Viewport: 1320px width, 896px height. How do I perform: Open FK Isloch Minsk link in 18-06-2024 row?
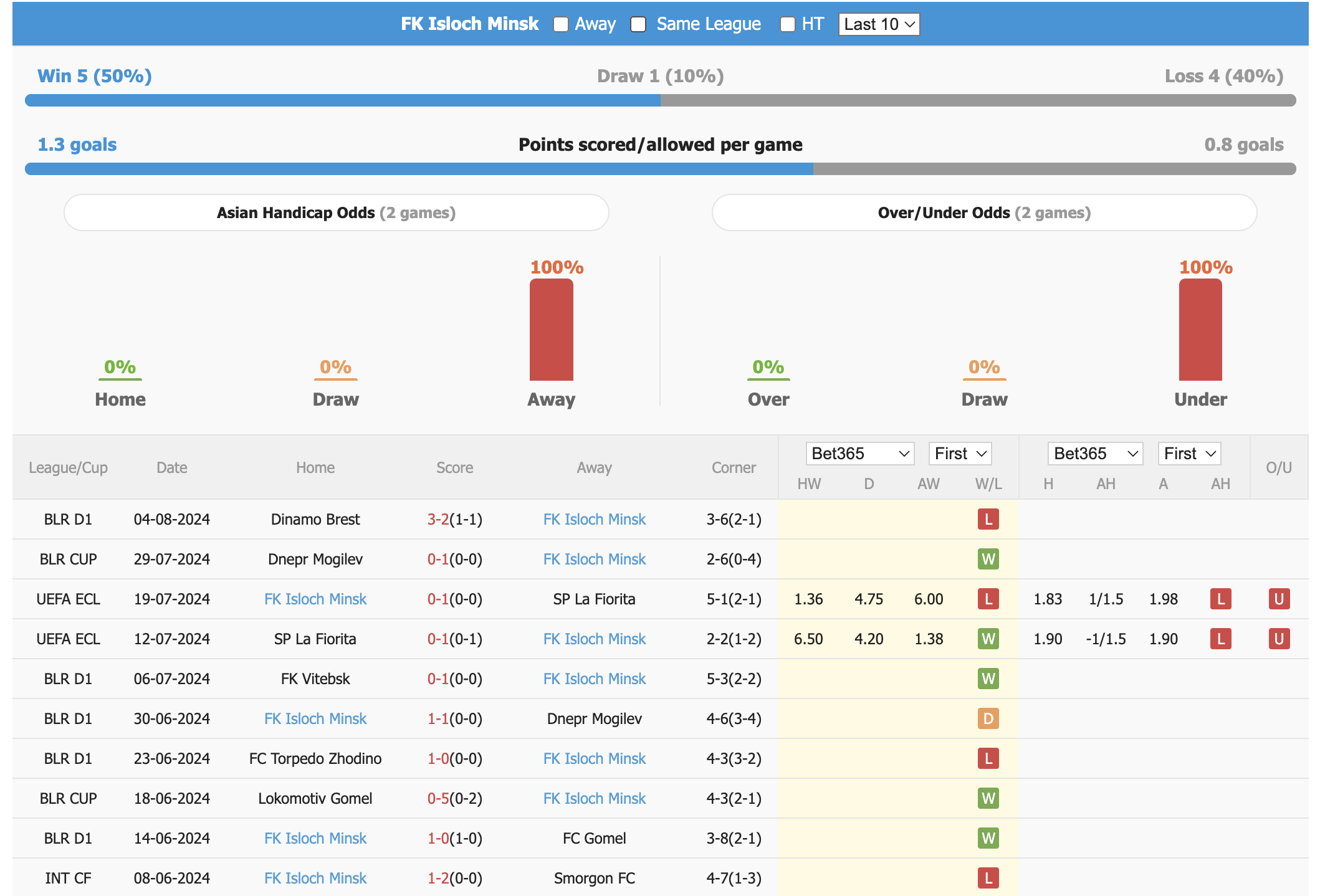595,798
